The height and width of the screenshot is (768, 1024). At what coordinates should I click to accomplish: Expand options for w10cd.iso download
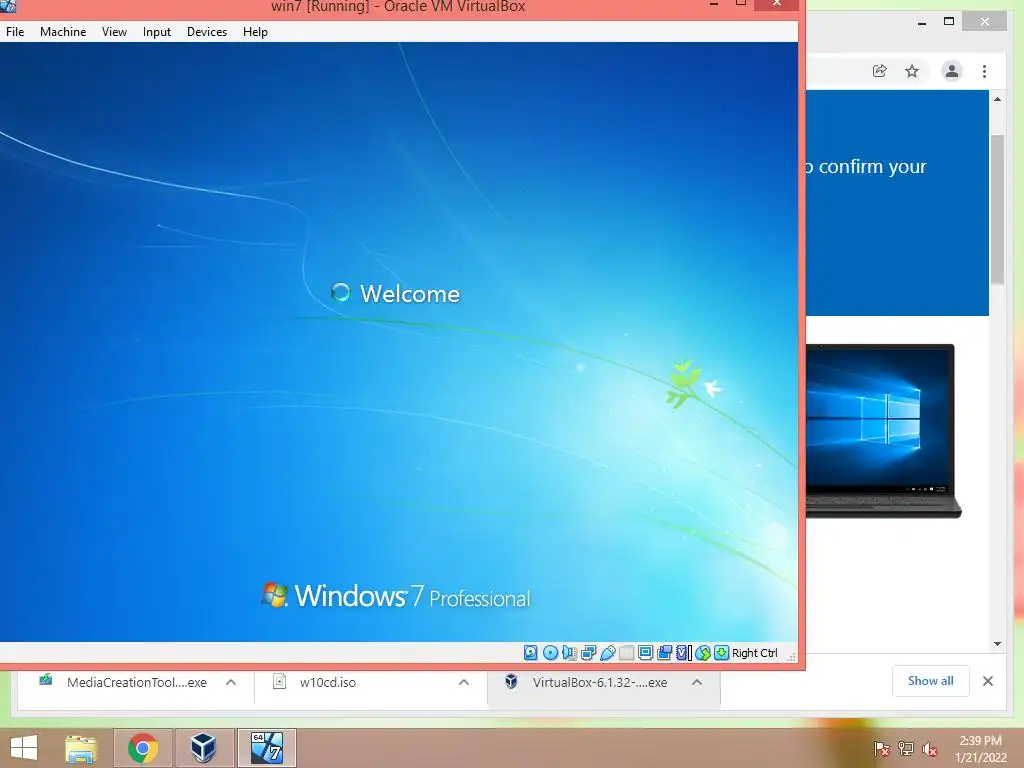[464, 682]
